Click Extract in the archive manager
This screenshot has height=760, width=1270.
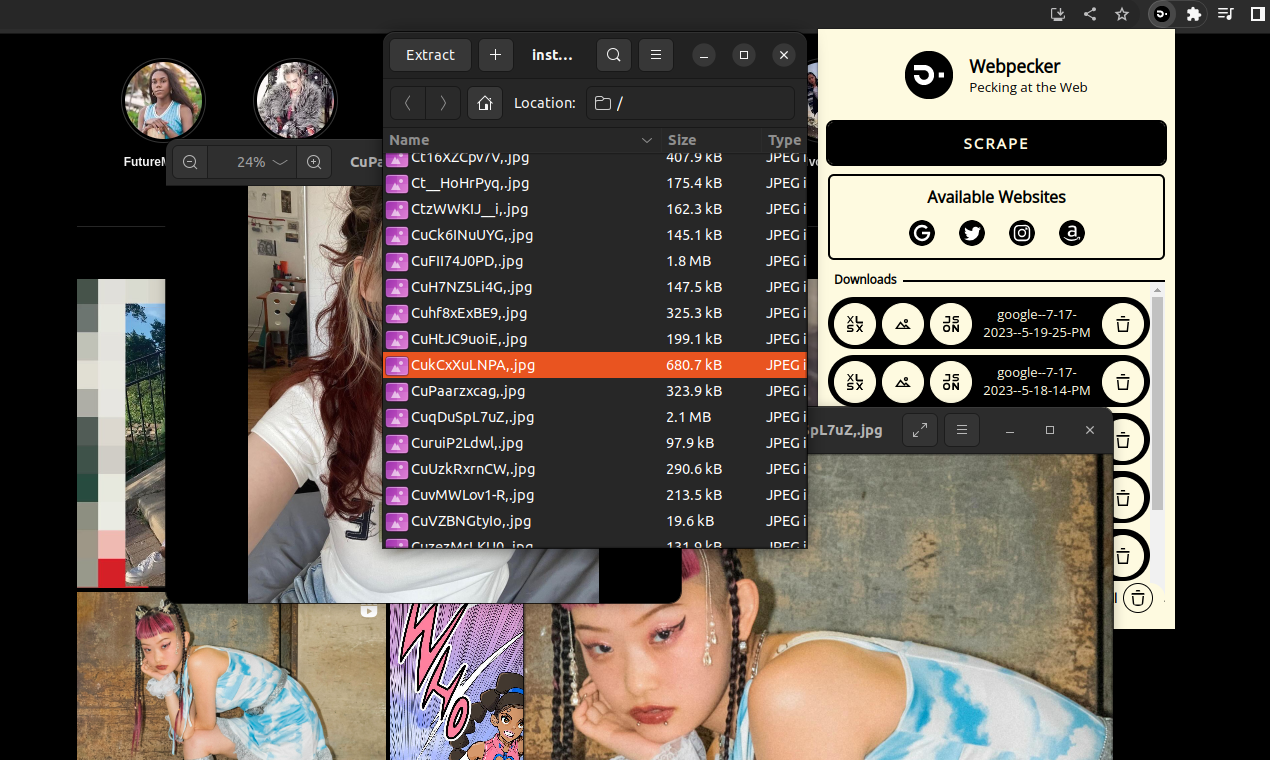[430, 55]
